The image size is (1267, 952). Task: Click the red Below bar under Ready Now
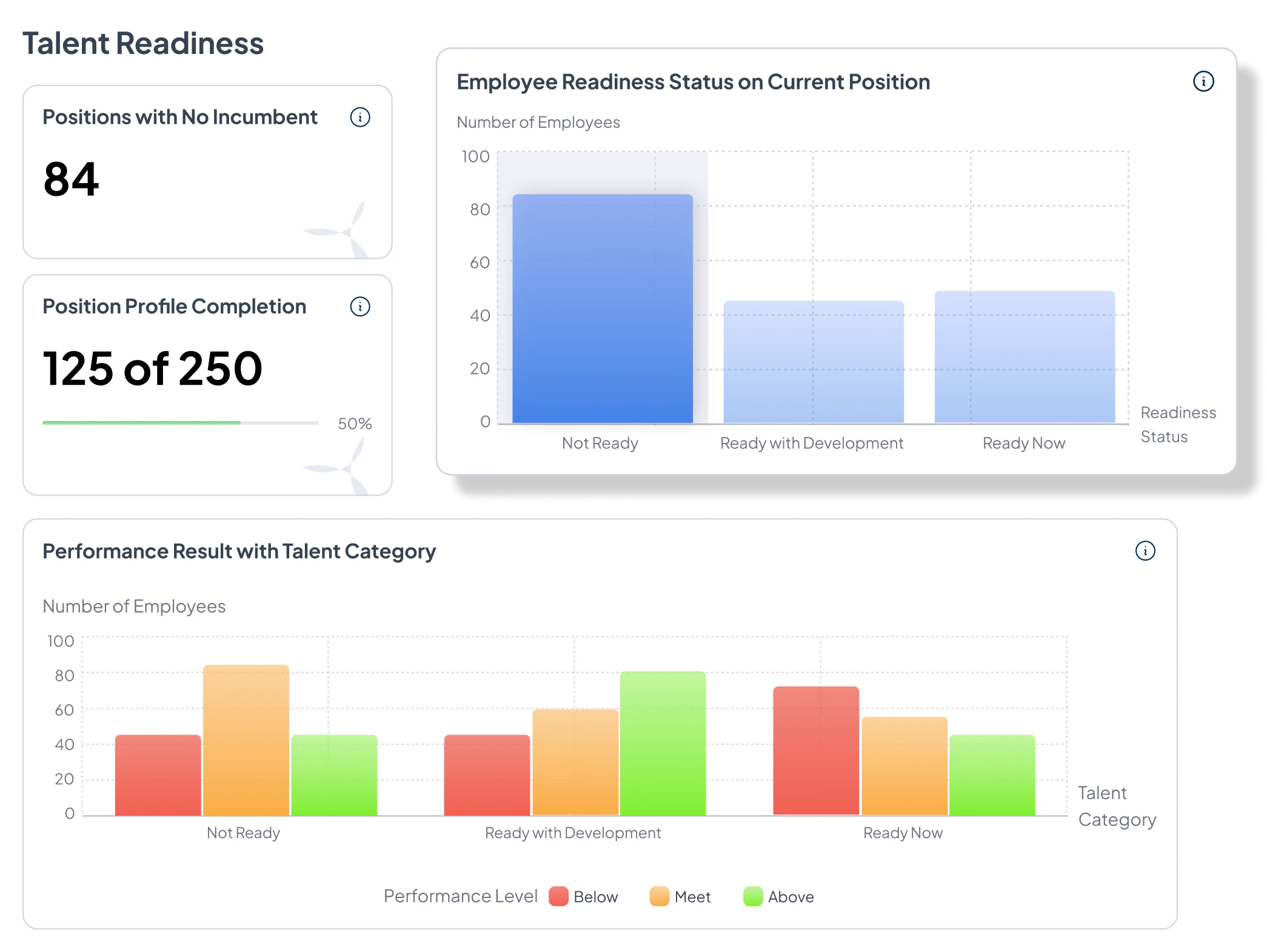pos(816,751)
